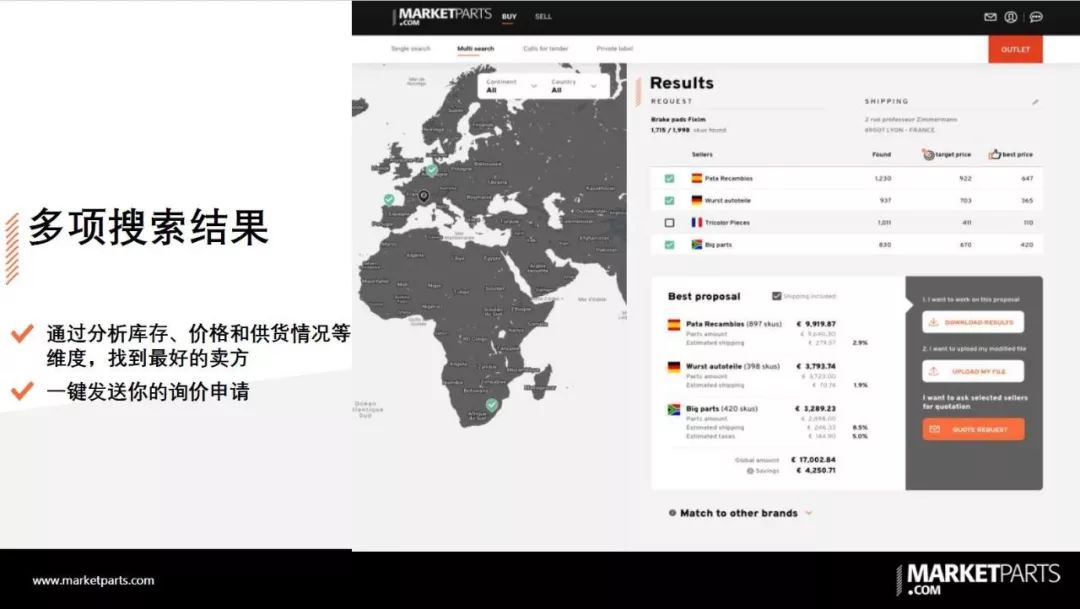The image size is (1080, 609).
Task: Click the total price 3,289.23
Action: click(x=816, y=409)
